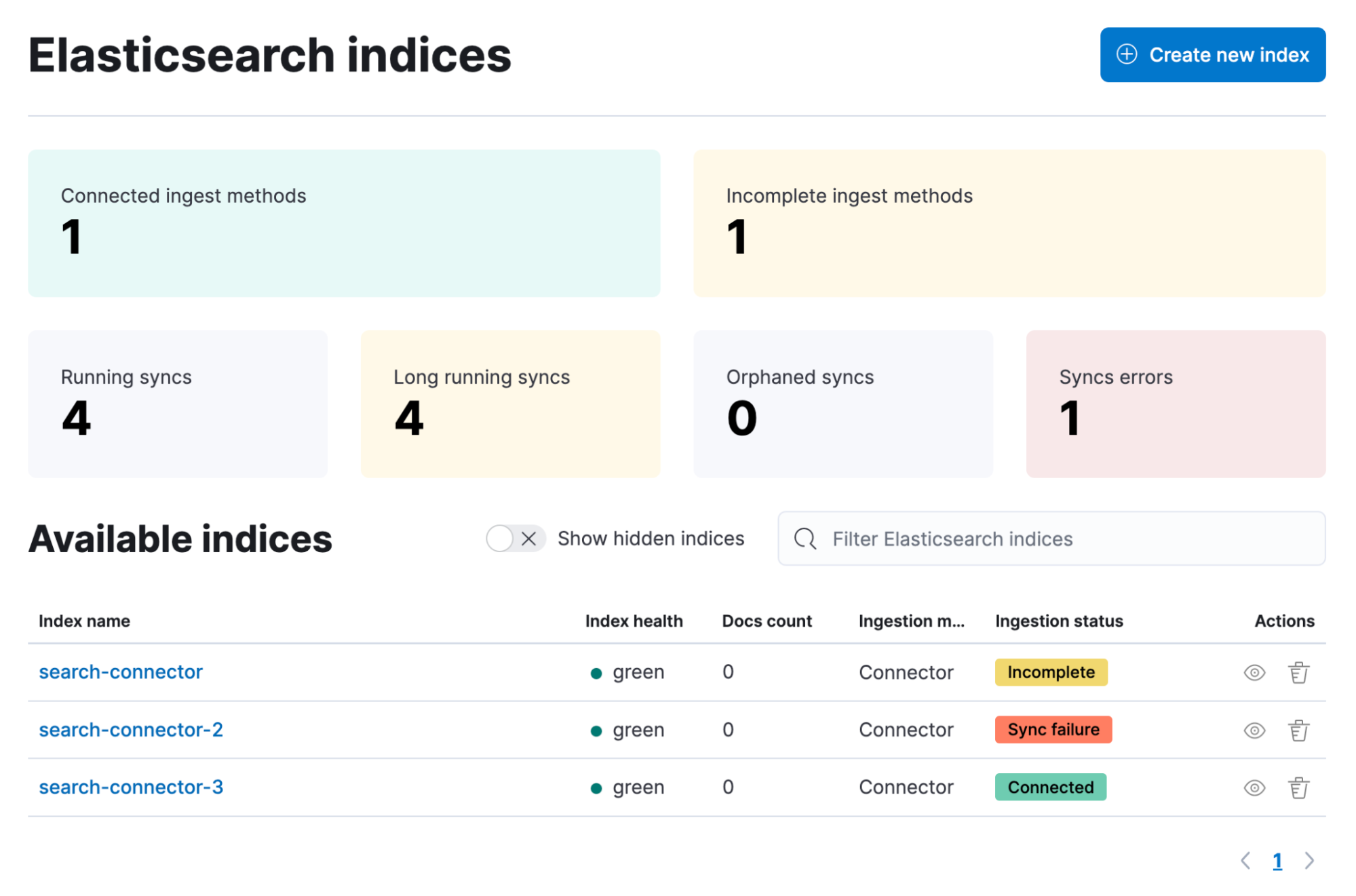Click the Incomplete status badge
This screenshot has height=896, width=1356.
click(1051, 672)
